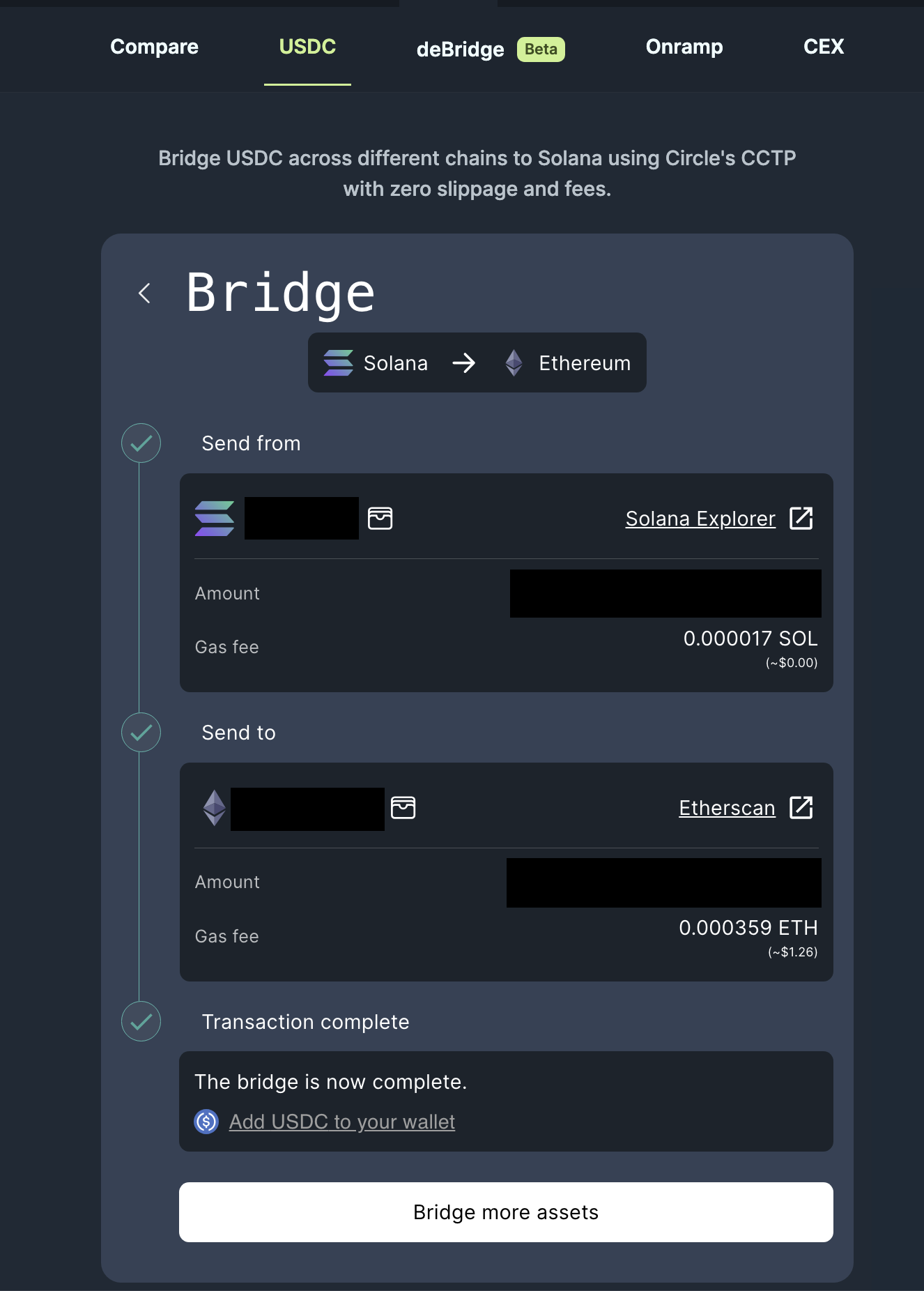
Task: Click Add USDC to your wallet
Action: coord(342,1122)
